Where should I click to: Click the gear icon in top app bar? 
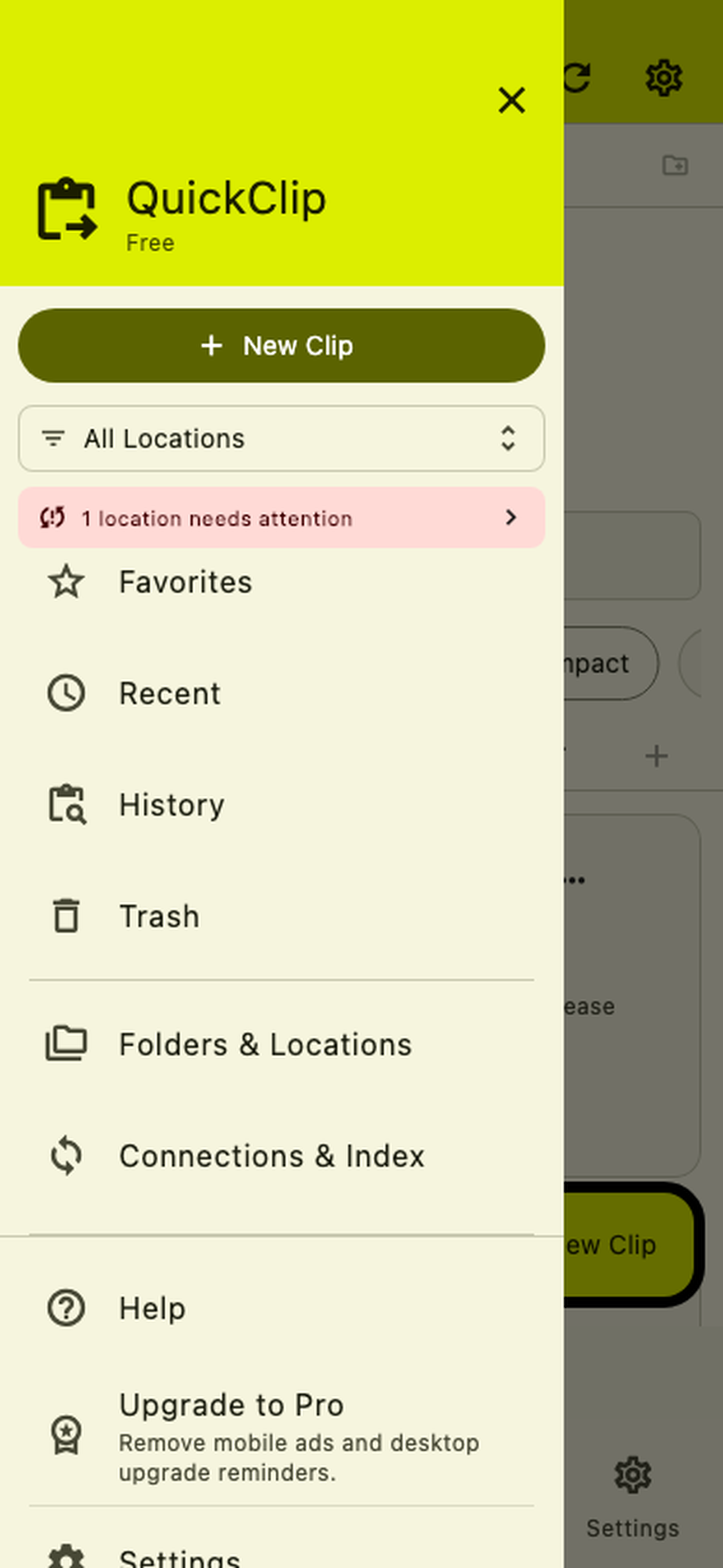click(x=664, y=77)
